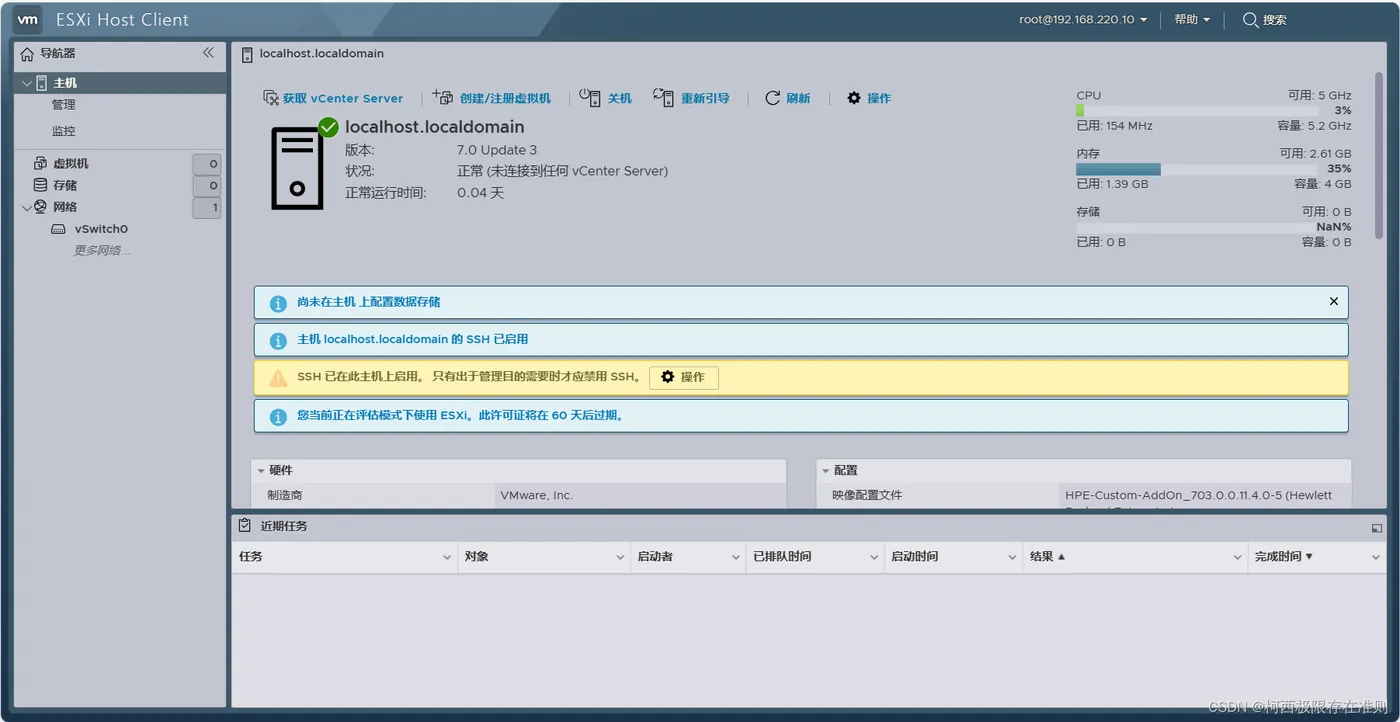Click the localhost.localdomain tab title

point(321,54)
